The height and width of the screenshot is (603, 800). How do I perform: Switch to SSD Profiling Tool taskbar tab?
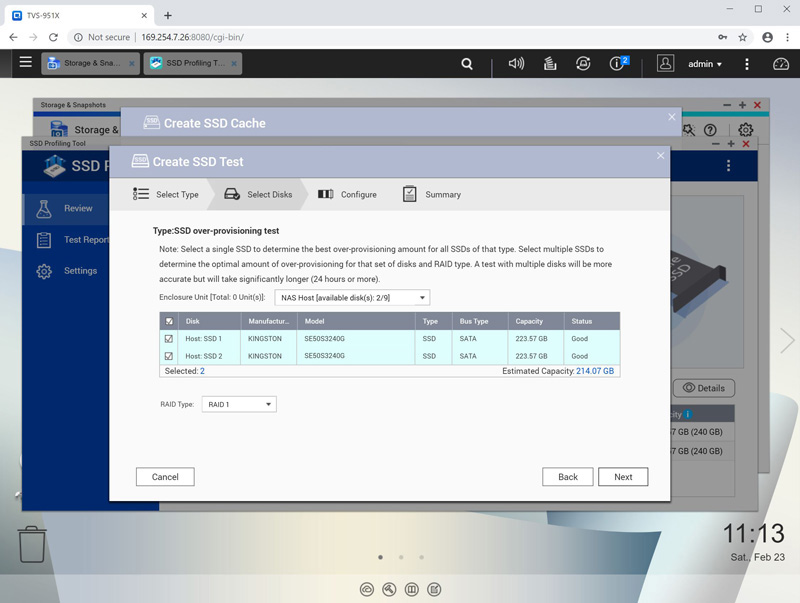(192, 63)
